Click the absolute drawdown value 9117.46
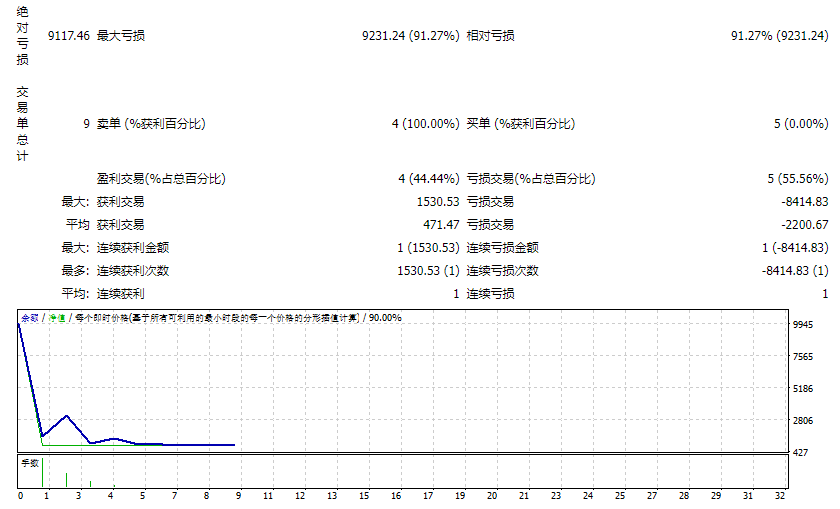Screen dimensions: 840x509 (69, 36)
